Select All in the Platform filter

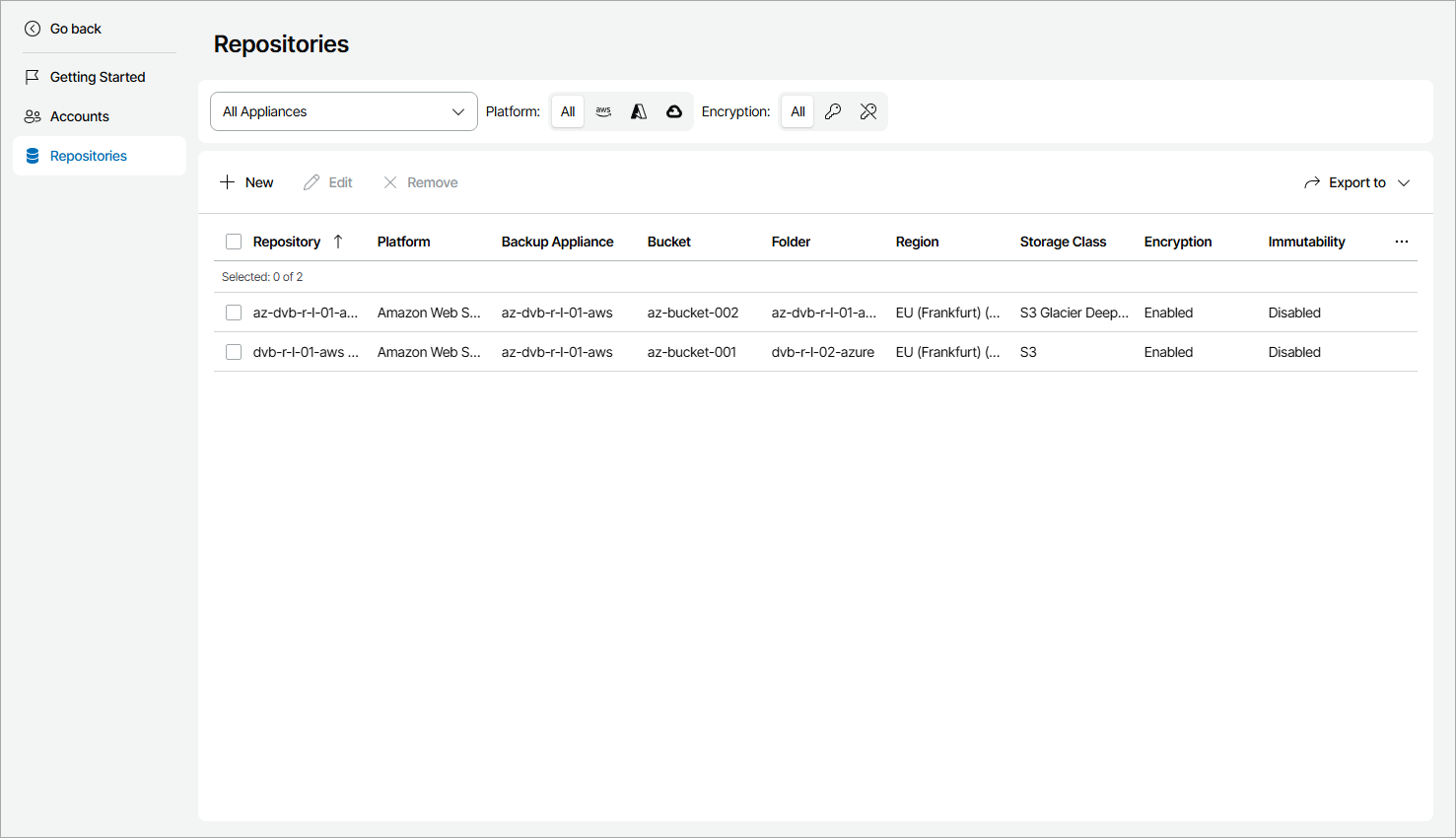[568, 111]
